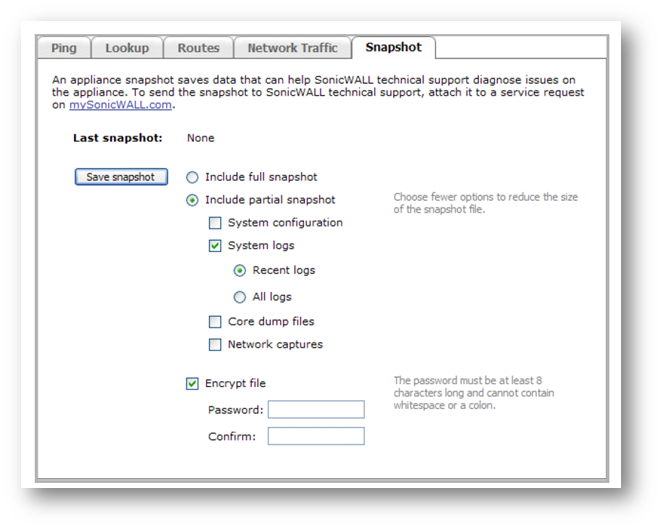Open the Lookup tab
Screen dimensions: 663x530
pos(127,48)
